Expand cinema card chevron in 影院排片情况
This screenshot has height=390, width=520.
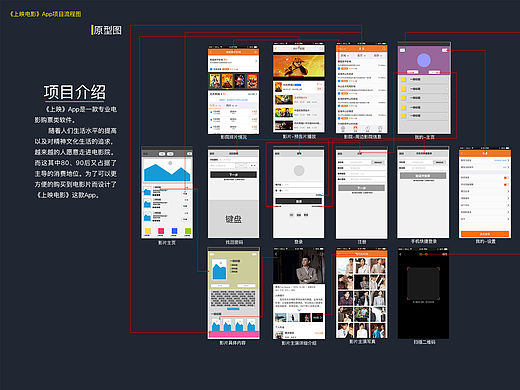coord(256,61)
